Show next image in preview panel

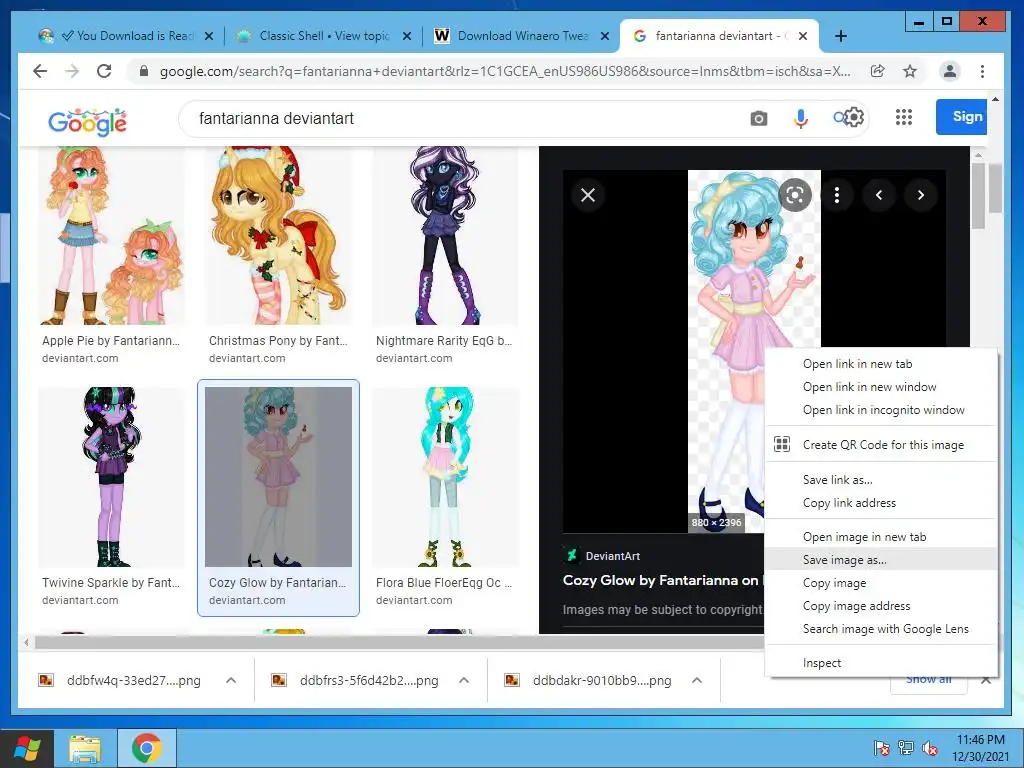(x=921, y=195)
